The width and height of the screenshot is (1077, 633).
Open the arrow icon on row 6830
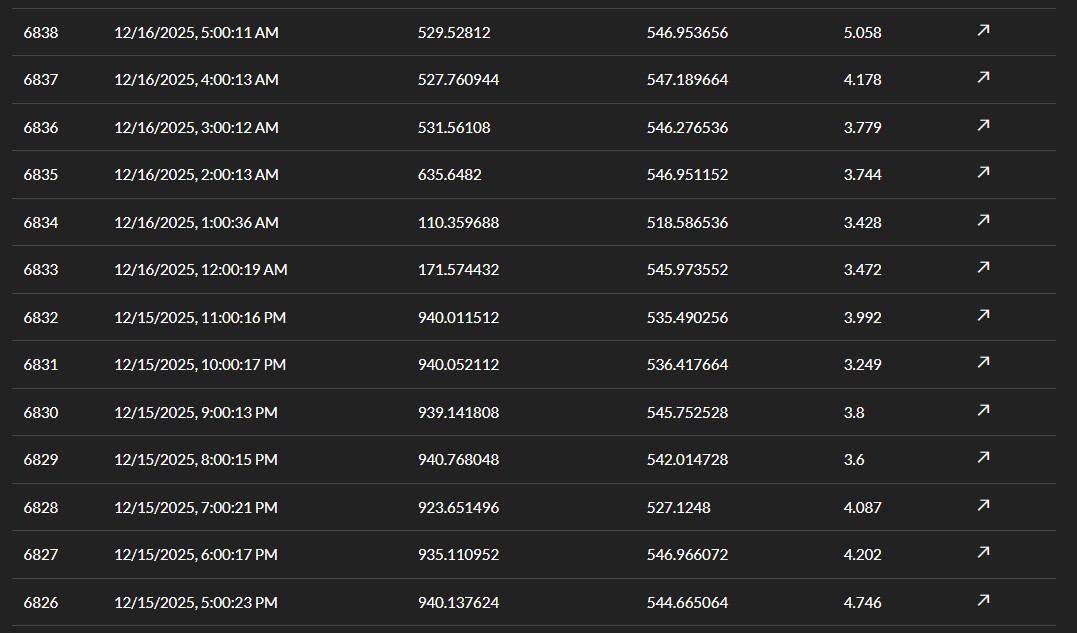(983, 411)
